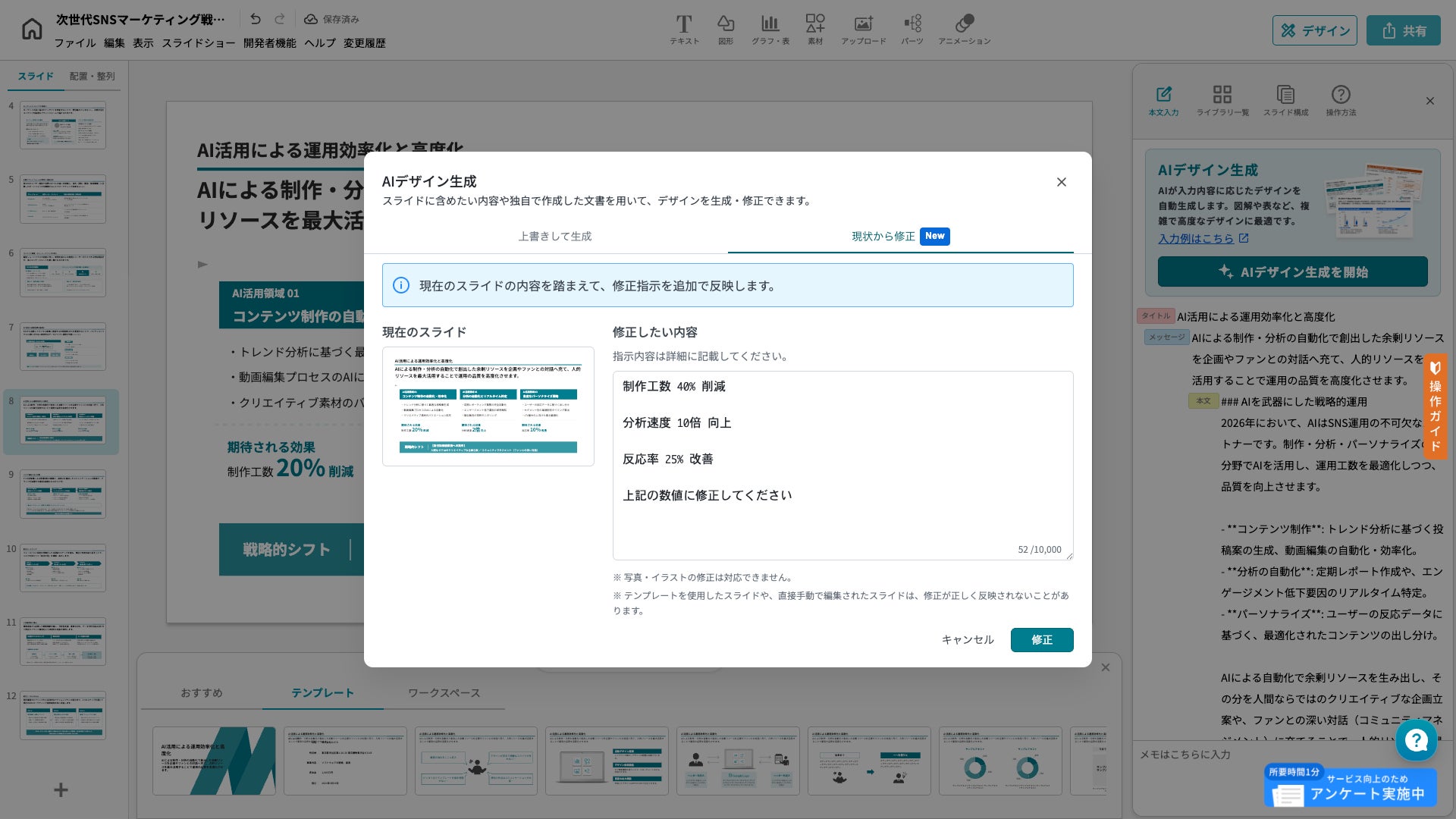Open the スライドショー menu
Screen dimensions: 1456x819
coord(199,43)
